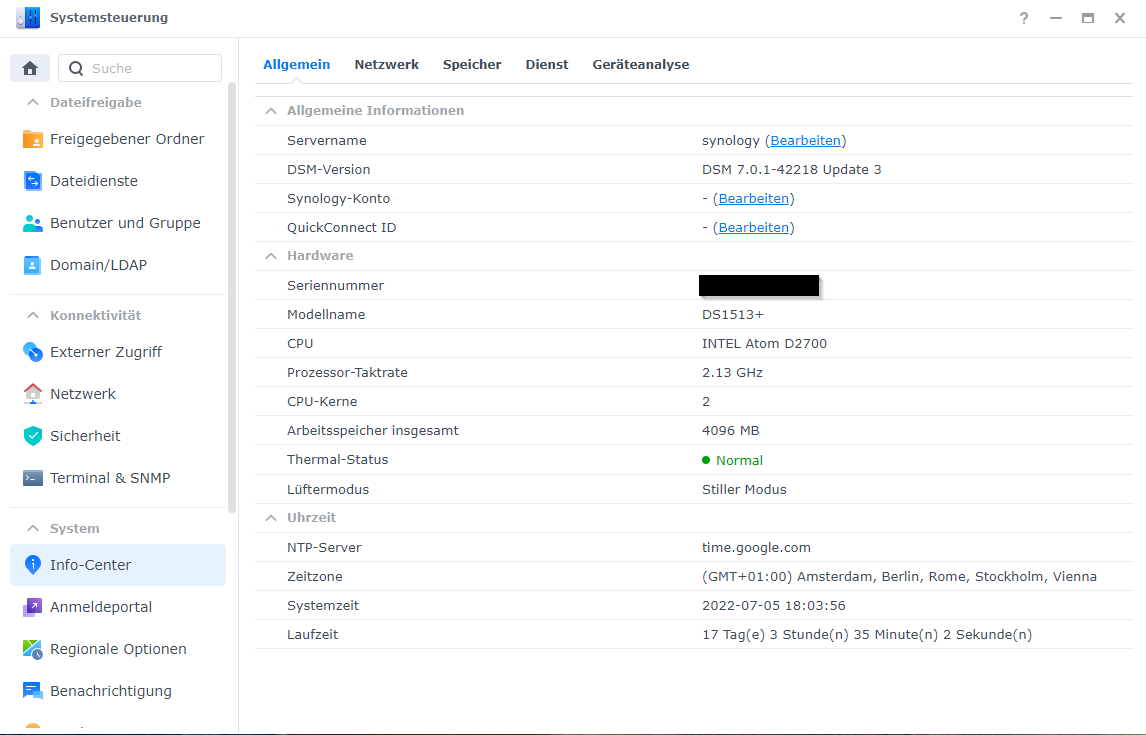The image size is (1146, 735).
Task: Click the Systemzeit value 2022-07-05 18:03:56
Action: coord(773,606)
